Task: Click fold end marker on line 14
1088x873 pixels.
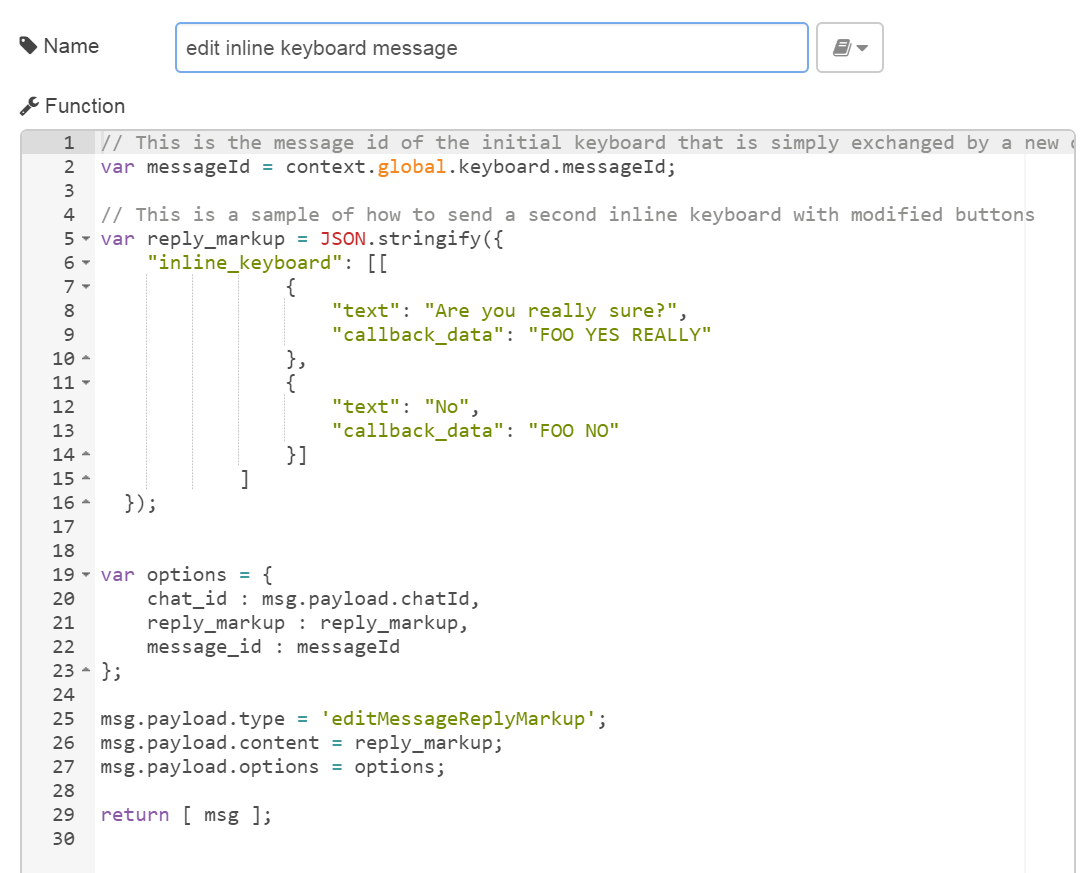Action: pyautogui.click(x=85, y=456)
